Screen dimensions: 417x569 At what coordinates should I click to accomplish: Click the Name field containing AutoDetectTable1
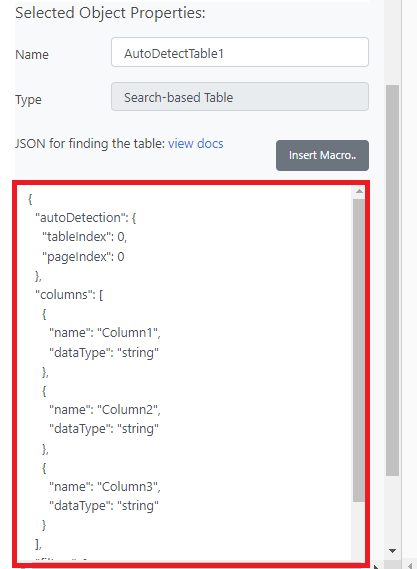point(240,52)
